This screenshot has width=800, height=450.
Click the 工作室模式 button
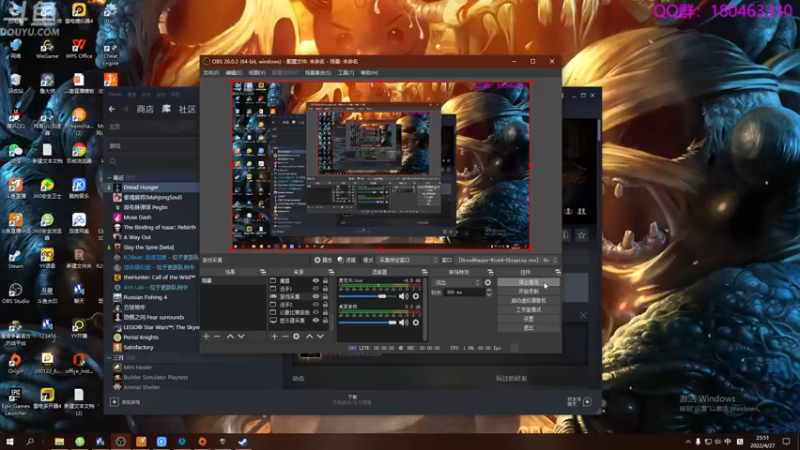pos(529,310)
